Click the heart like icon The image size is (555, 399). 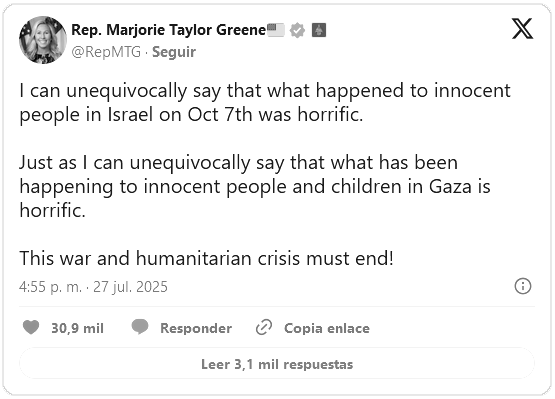point(31,327)
